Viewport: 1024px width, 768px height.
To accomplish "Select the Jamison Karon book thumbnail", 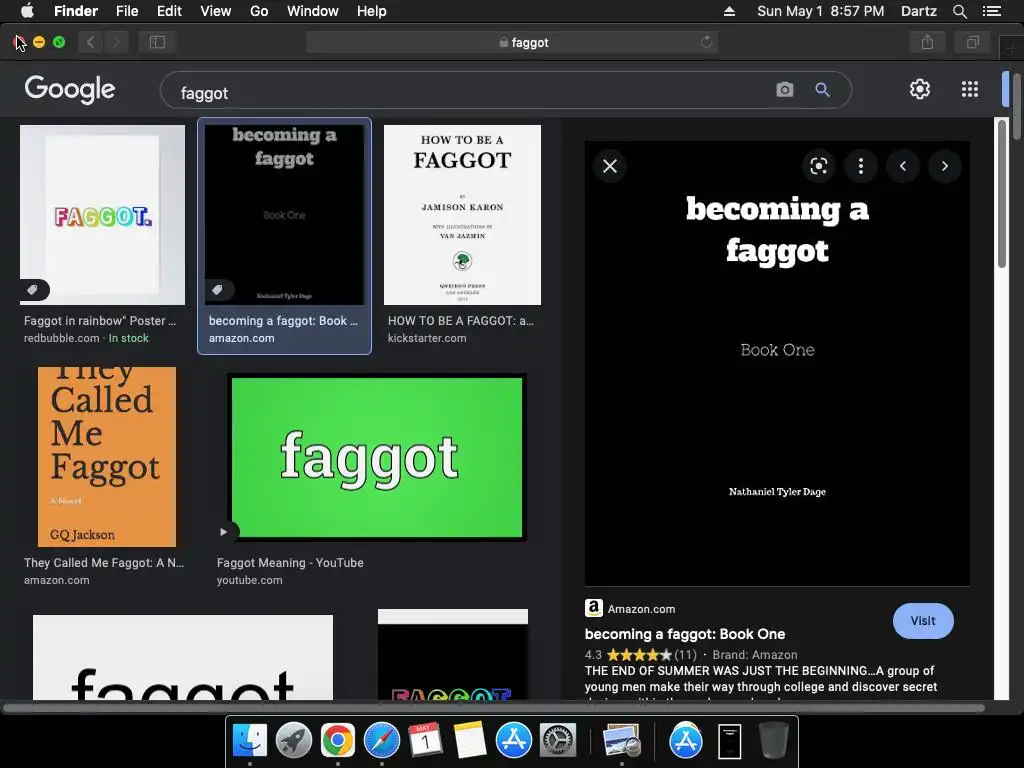I will [462, 215].
